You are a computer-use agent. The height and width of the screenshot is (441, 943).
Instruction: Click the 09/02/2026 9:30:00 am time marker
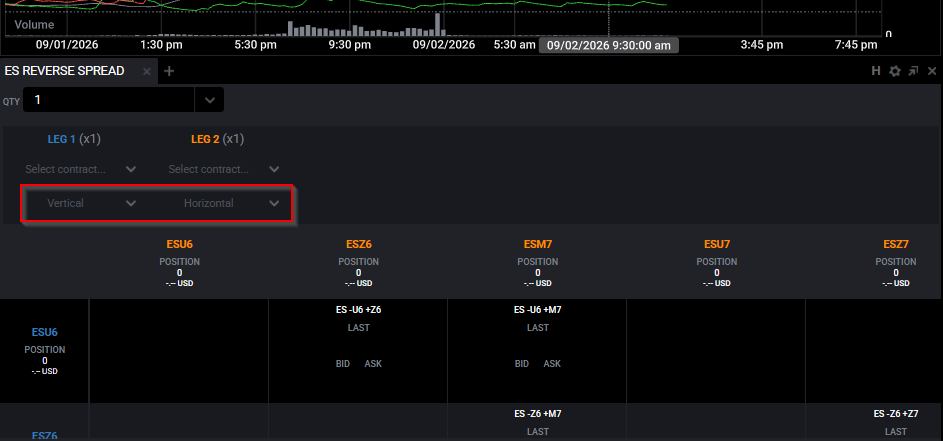609,45
